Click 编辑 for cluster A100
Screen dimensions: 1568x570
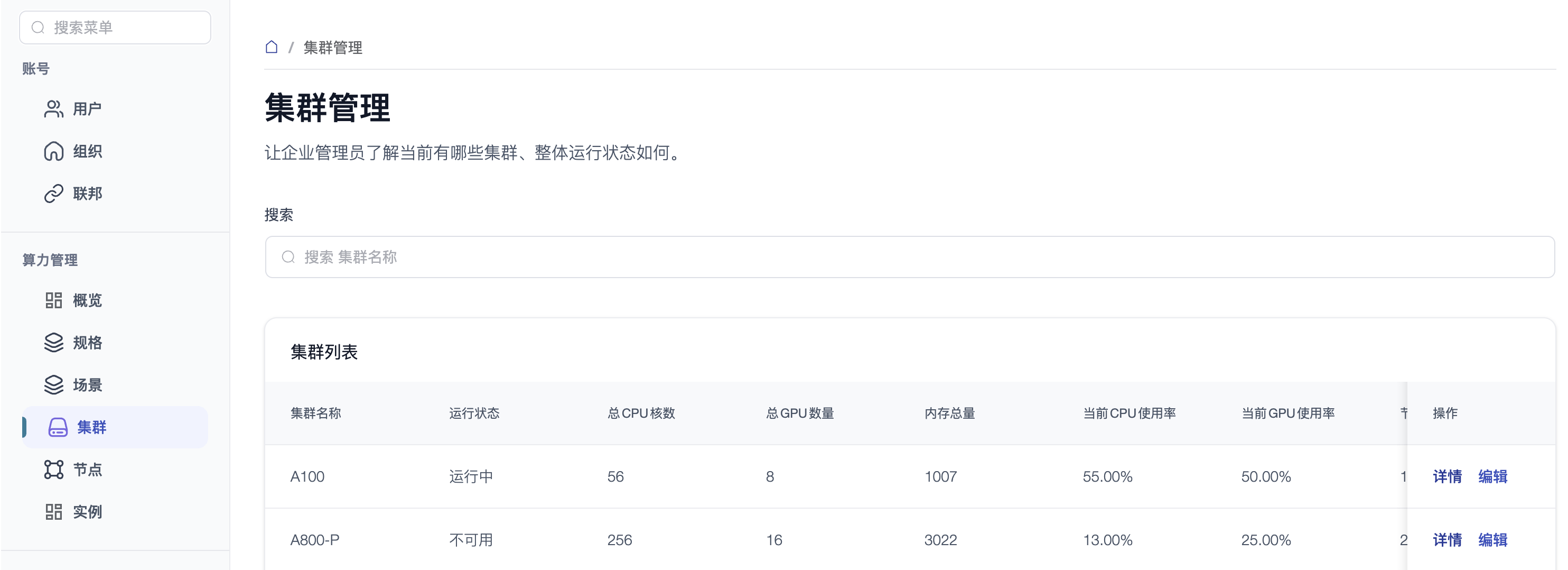[1492, 476]
